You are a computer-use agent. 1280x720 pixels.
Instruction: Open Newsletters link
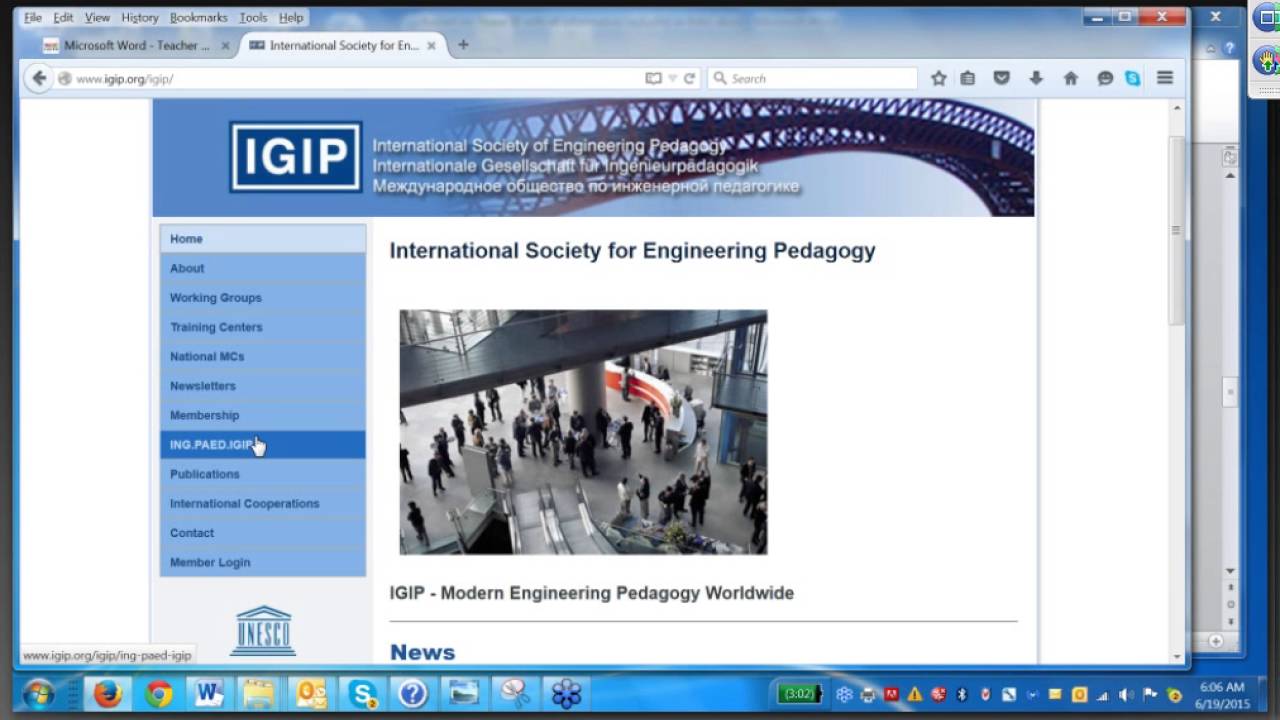click(263, 386)
